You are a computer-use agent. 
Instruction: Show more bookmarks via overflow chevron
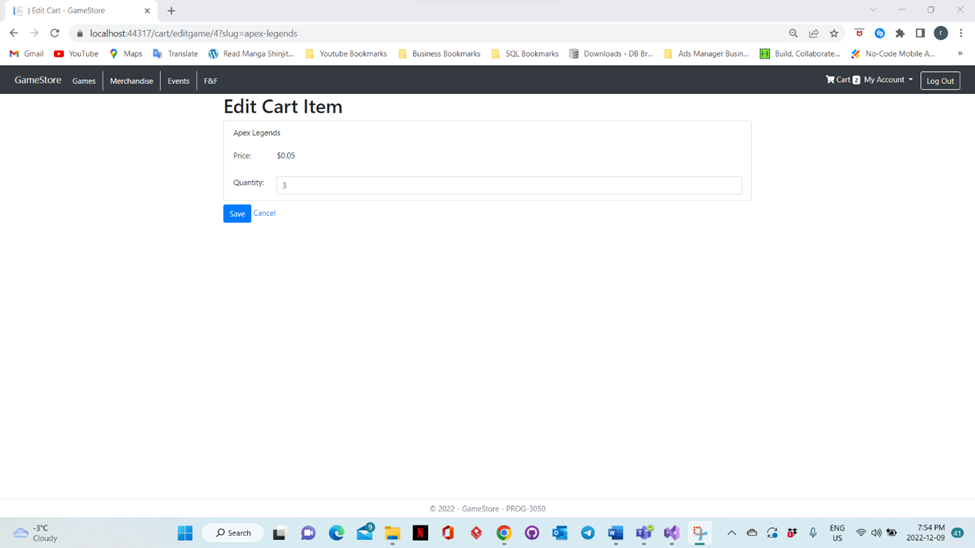coord(960,53)
